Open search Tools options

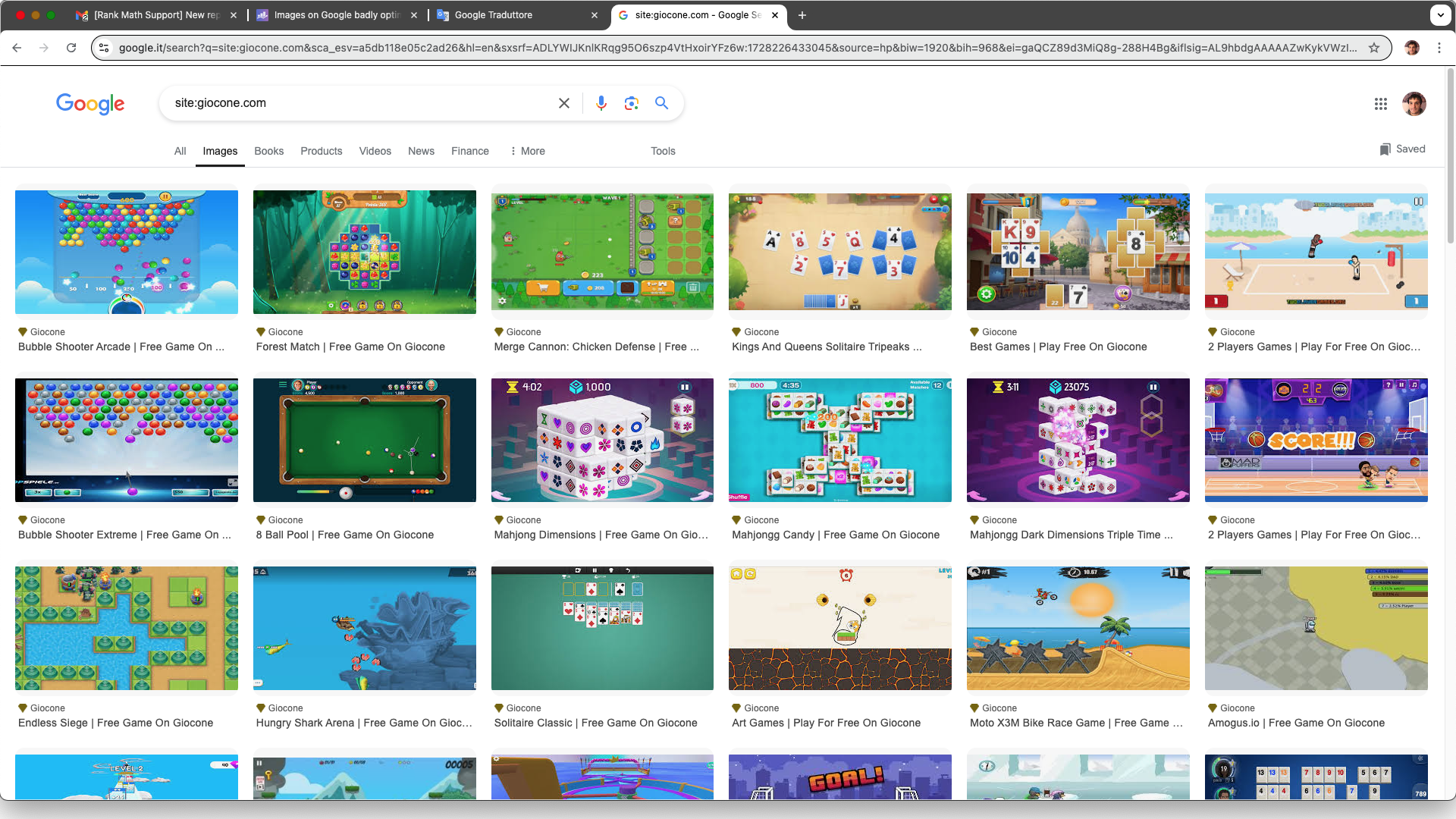point(663,151)
